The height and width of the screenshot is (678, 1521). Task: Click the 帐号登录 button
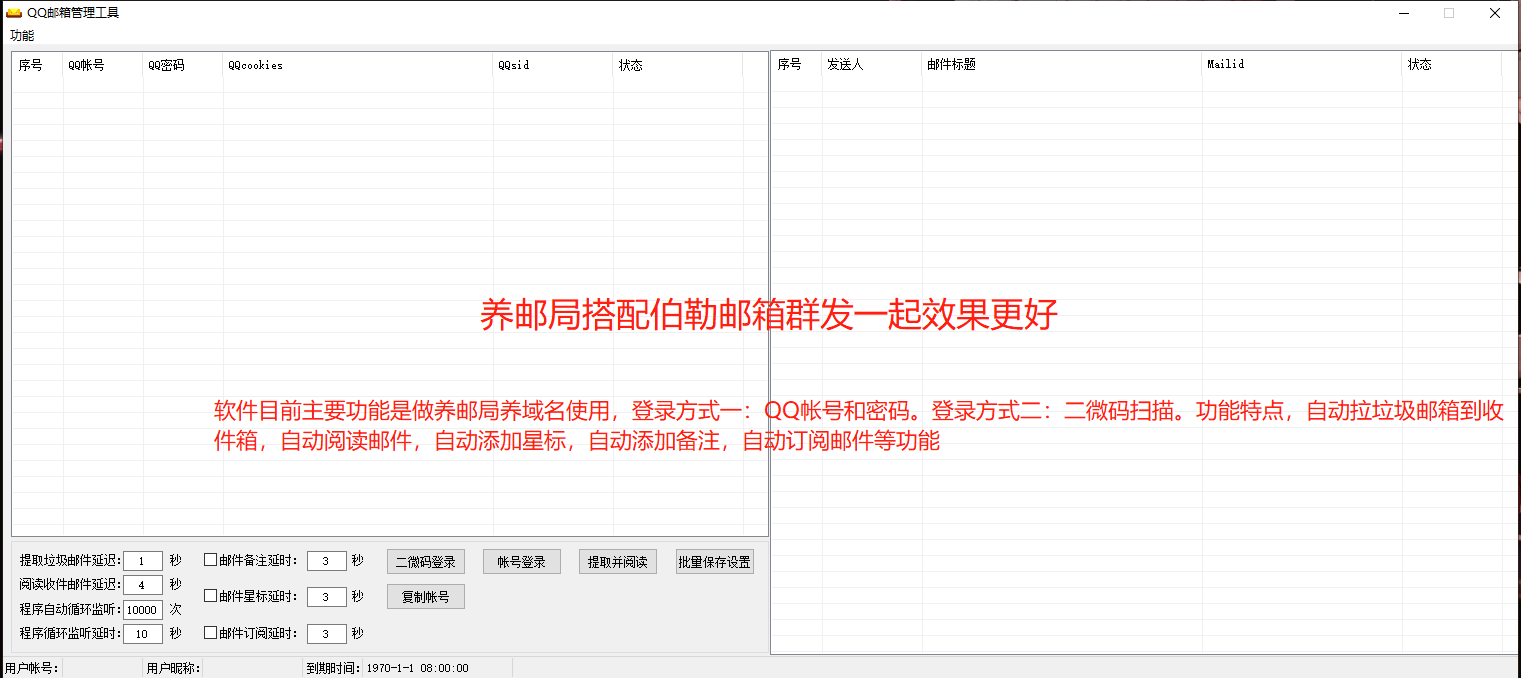[521, 562]
